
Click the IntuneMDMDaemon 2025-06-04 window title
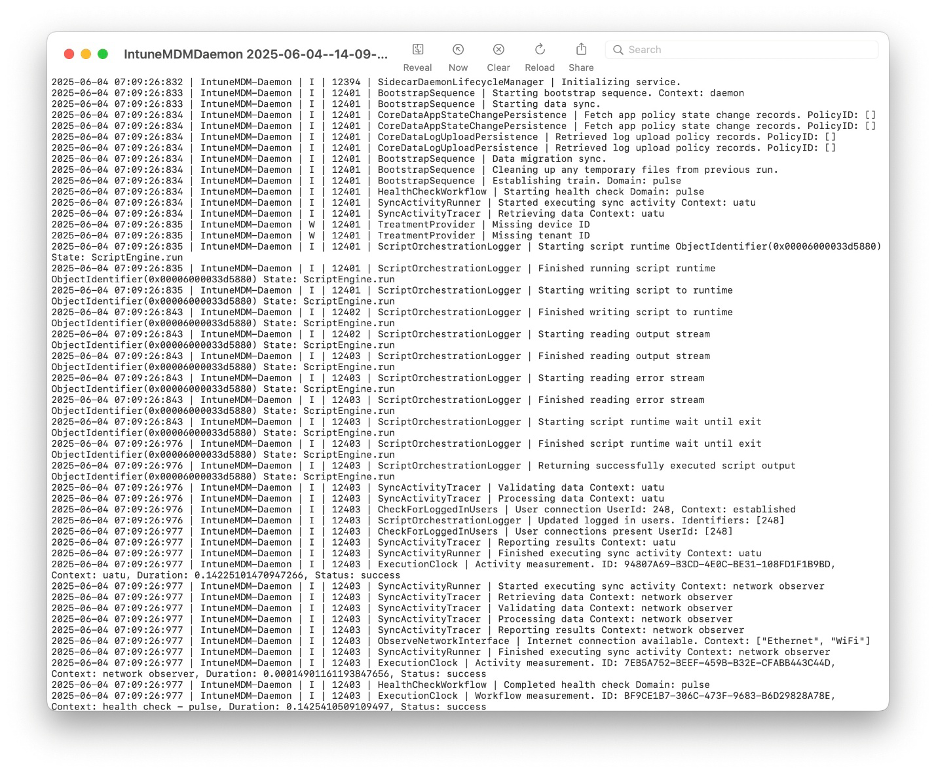point(255,54)
